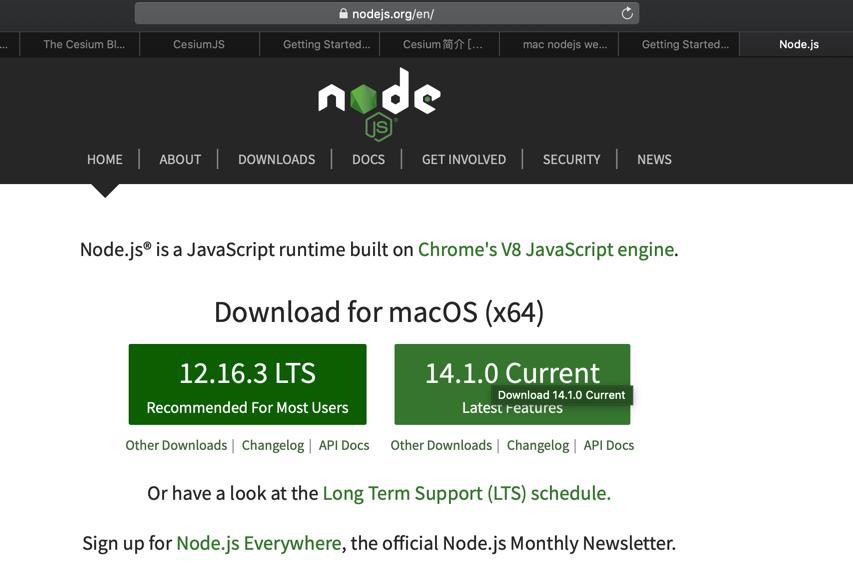This screenshot has width=853, height=564.
Task: Open Other Downloads under 14.1.0 Current
Action: (x=441, y=445)
